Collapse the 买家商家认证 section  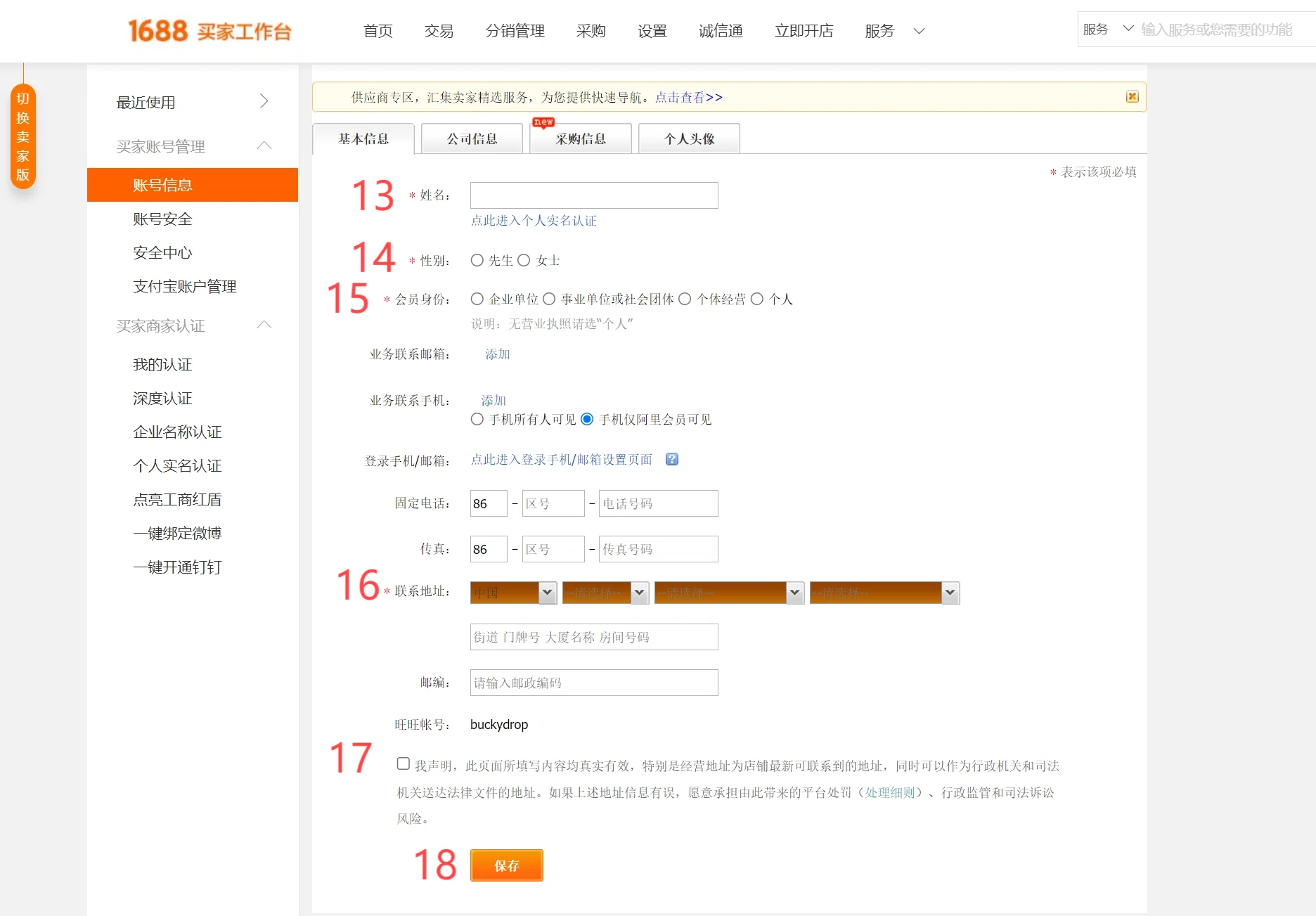tap(264, 325)
